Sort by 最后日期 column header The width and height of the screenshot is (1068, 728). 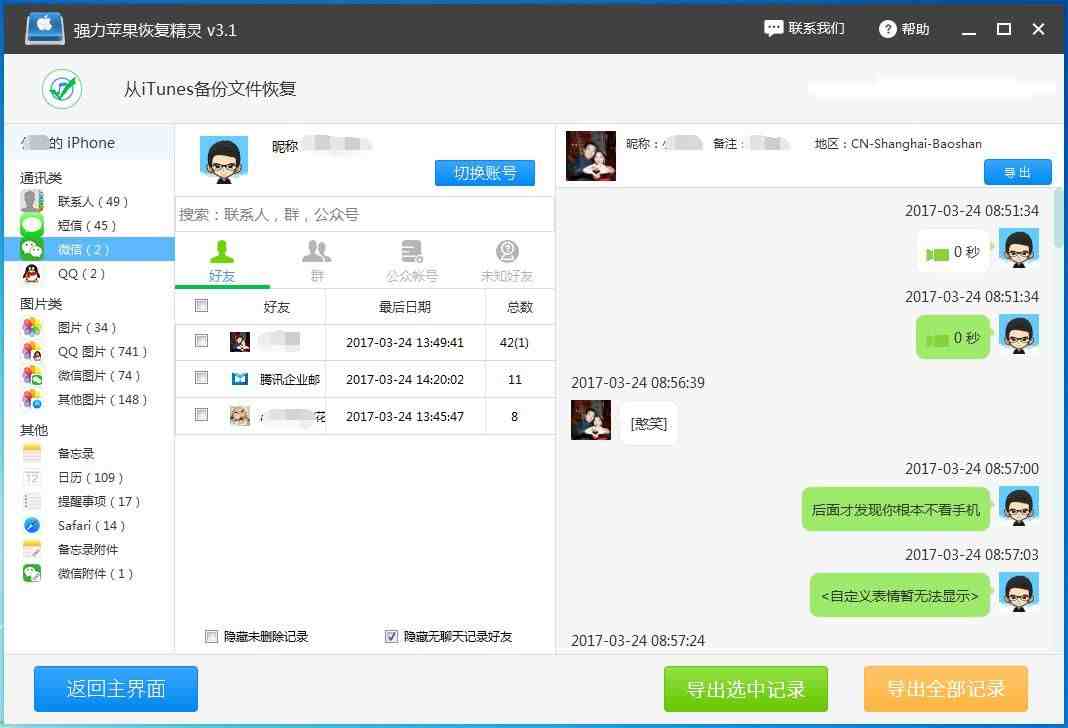[x=405, y=307]
